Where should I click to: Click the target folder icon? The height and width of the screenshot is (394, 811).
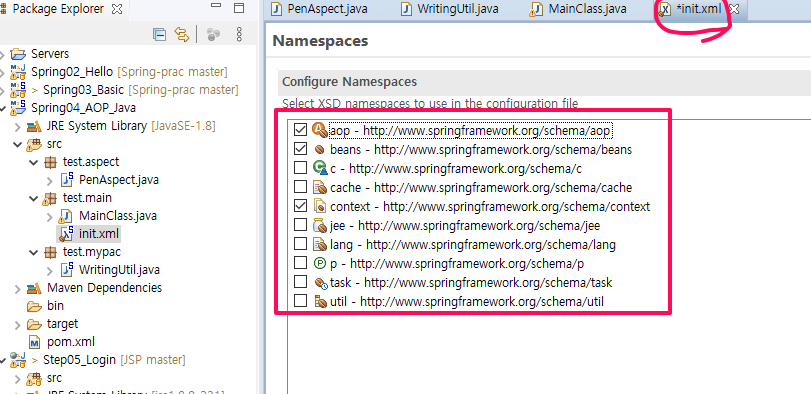pos(34,324)
